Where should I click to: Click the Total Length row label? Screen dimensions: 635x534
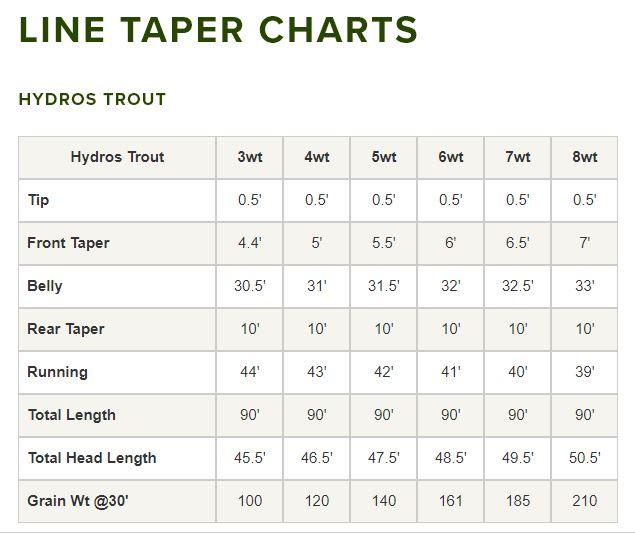pos(71,415)
